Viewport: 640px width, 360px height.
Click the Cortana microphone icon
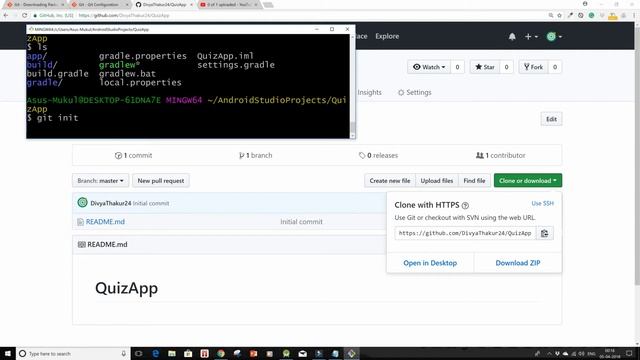(x=124, y=353)
